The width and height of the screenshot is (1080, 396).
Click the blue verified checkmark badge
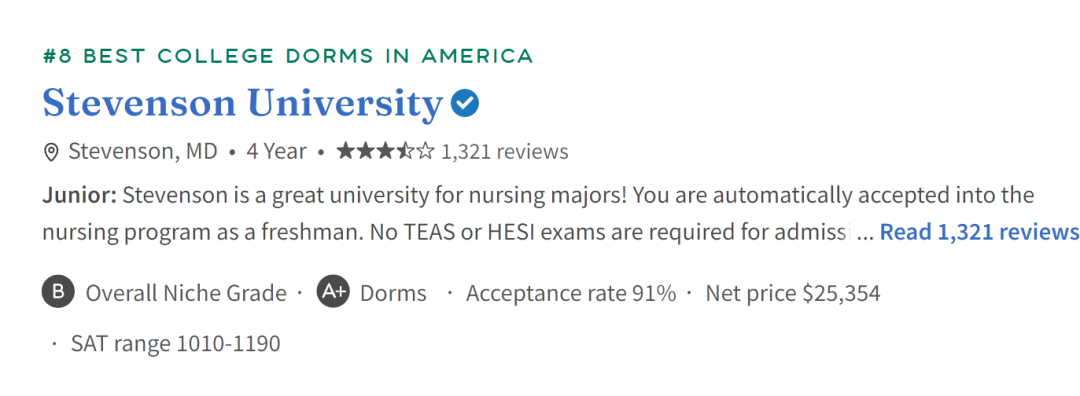click(x=465, y=103)
